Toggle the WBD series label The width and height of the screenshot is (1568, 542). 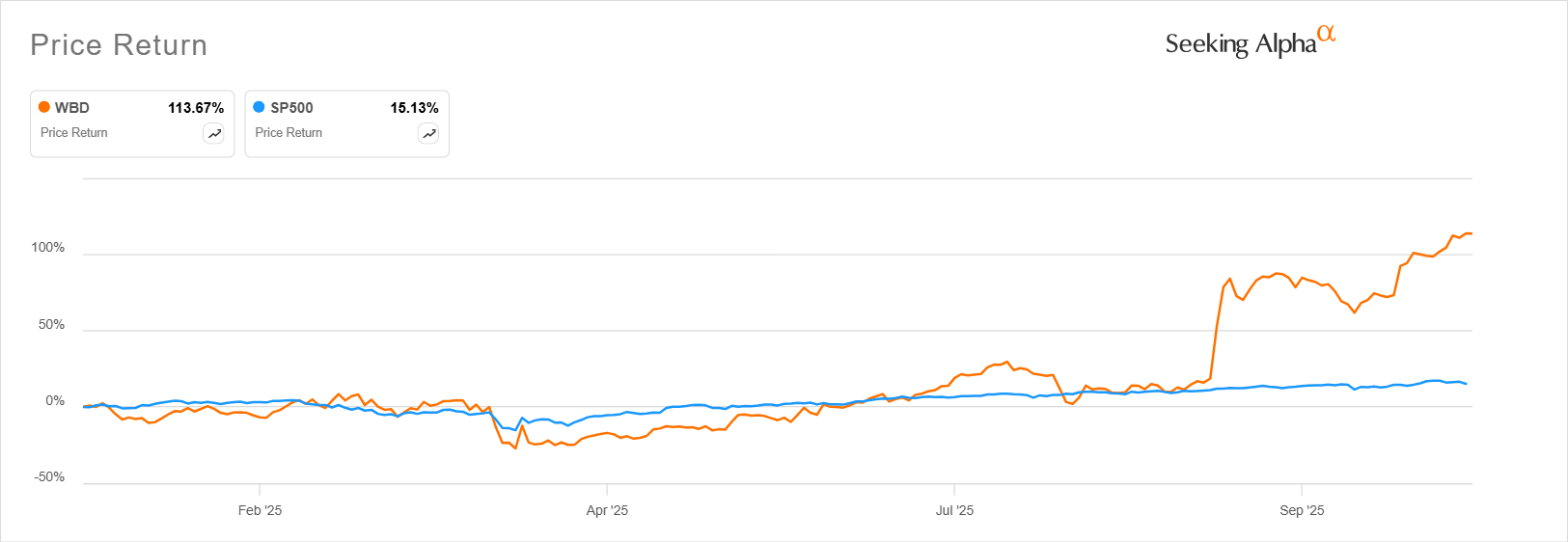pyautogui.click(x=72, y=108)
